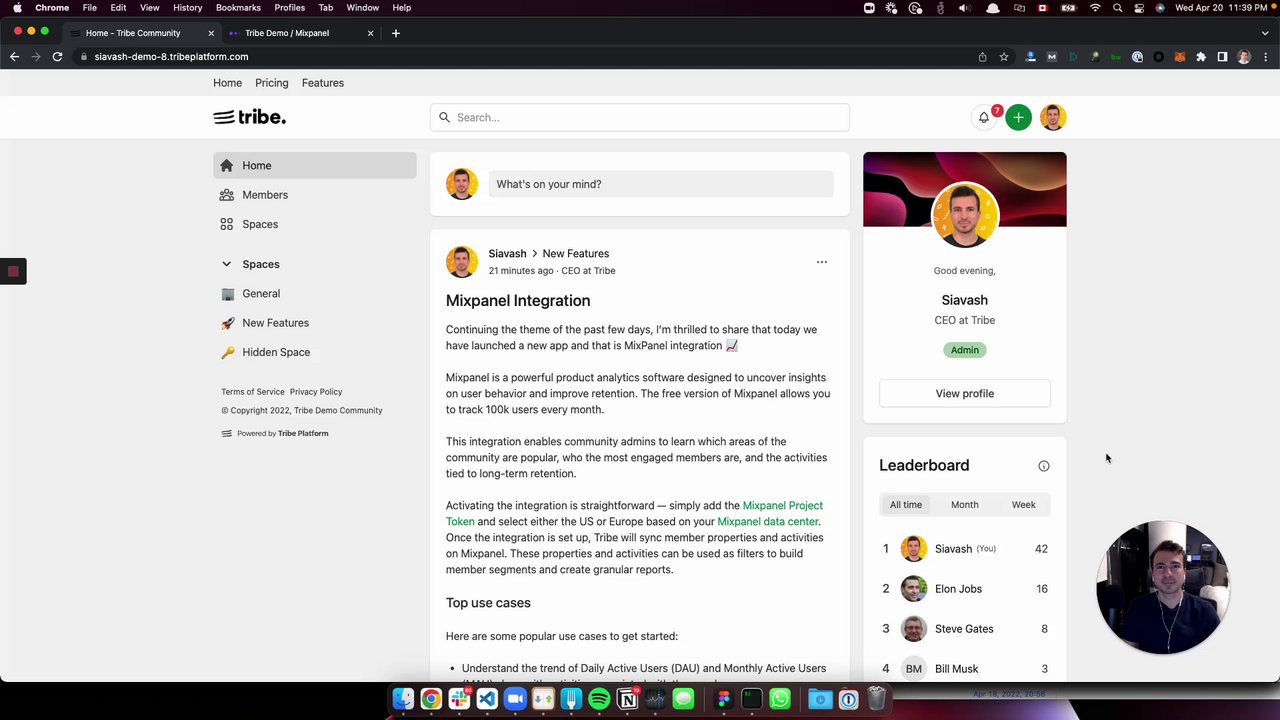Click the Leaderboard info icon
Viewport: 1280px width, 720px height.
coord(1043,466)
